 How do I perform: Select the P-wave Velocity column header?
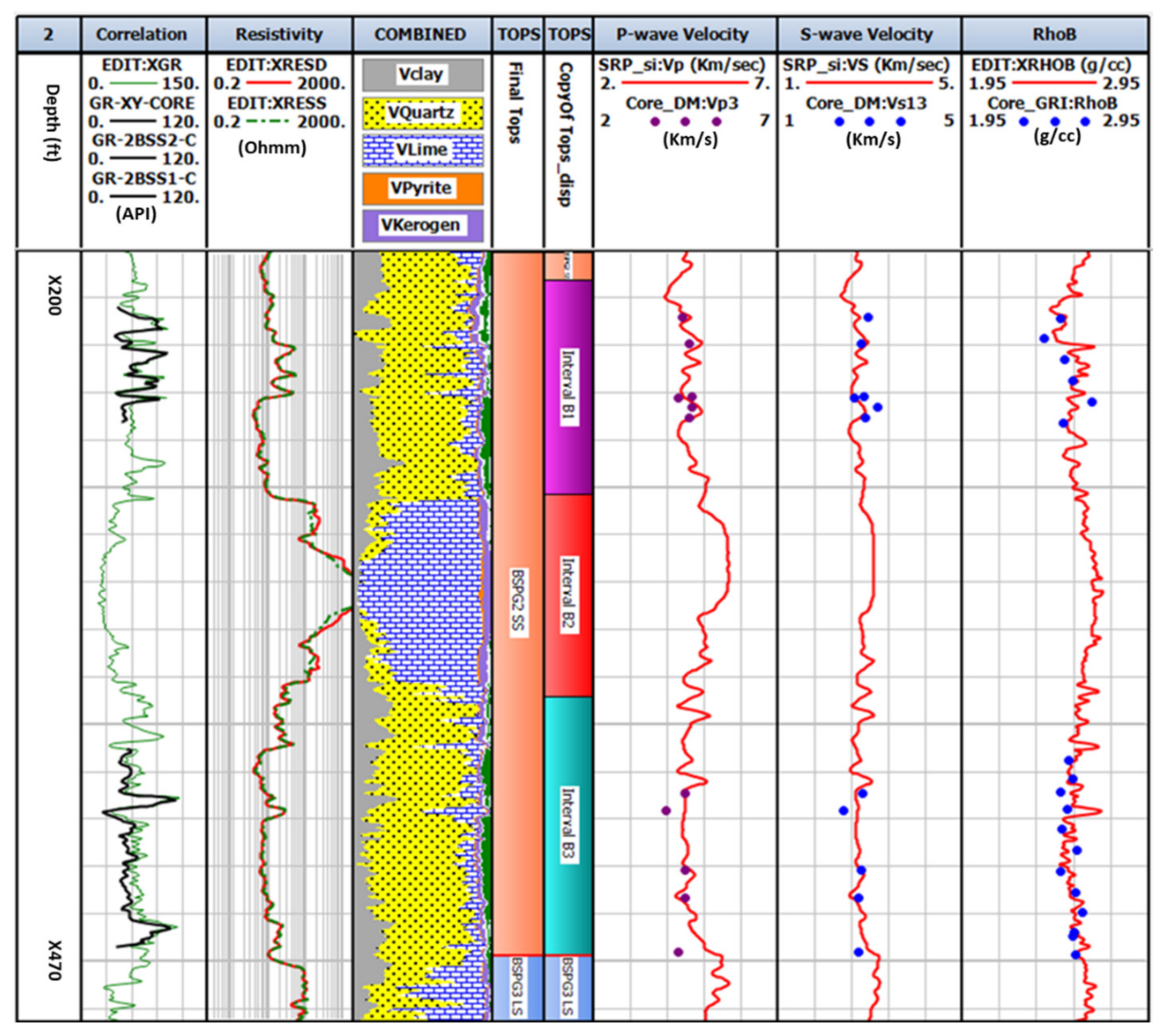pos(682,35)
